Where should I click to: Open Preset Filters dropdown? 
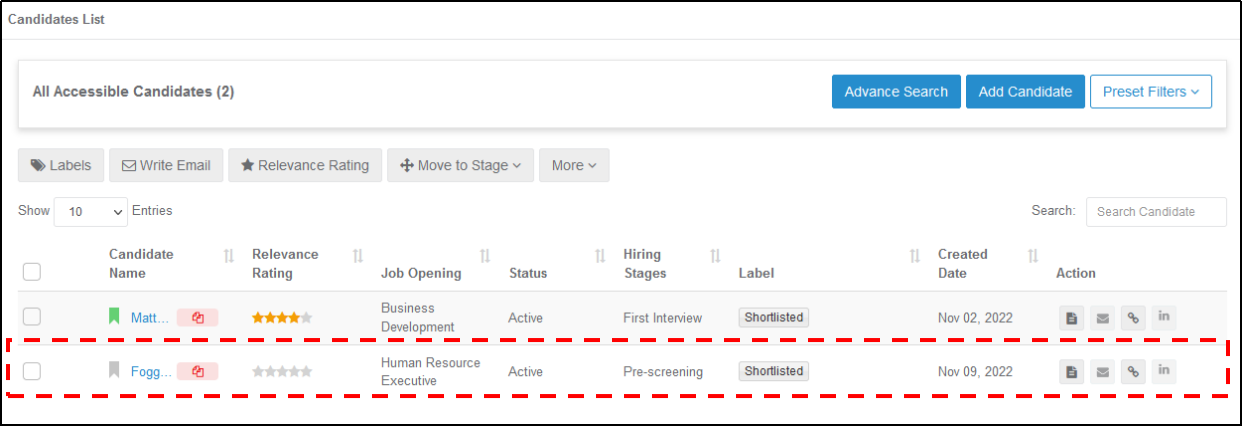tap(1151, 91)
